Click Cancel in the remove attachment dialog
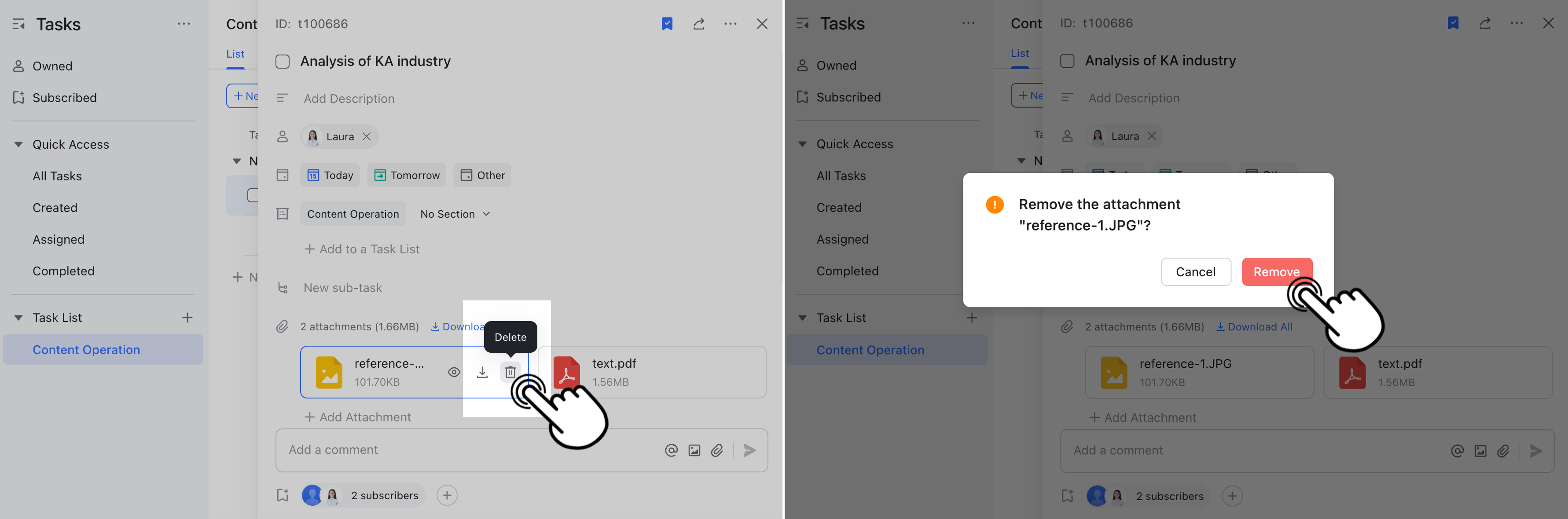Viewport: 1568px width, 519px height. click(x=1196, y=271)
